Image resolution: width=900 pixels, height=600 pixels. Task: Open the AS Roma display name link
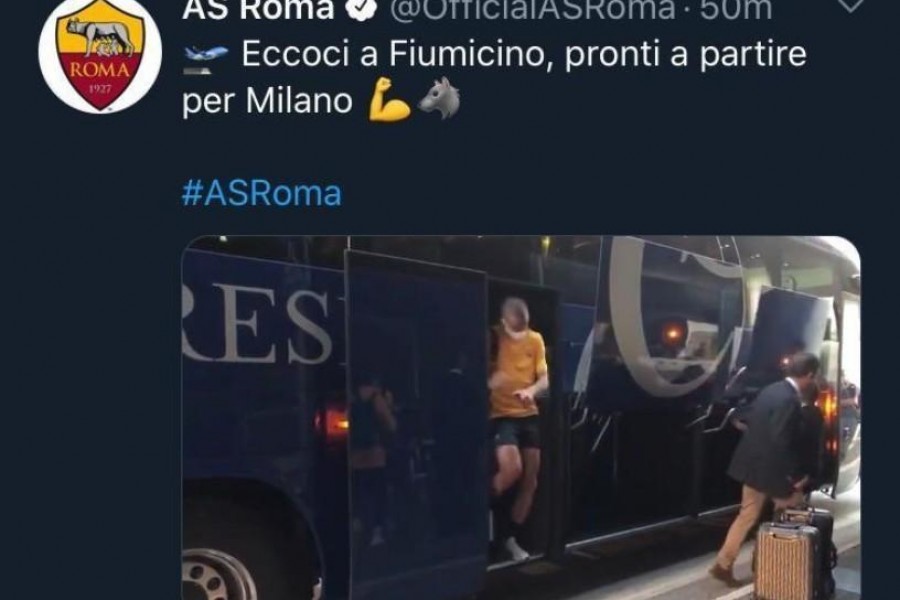pos(258,8)
